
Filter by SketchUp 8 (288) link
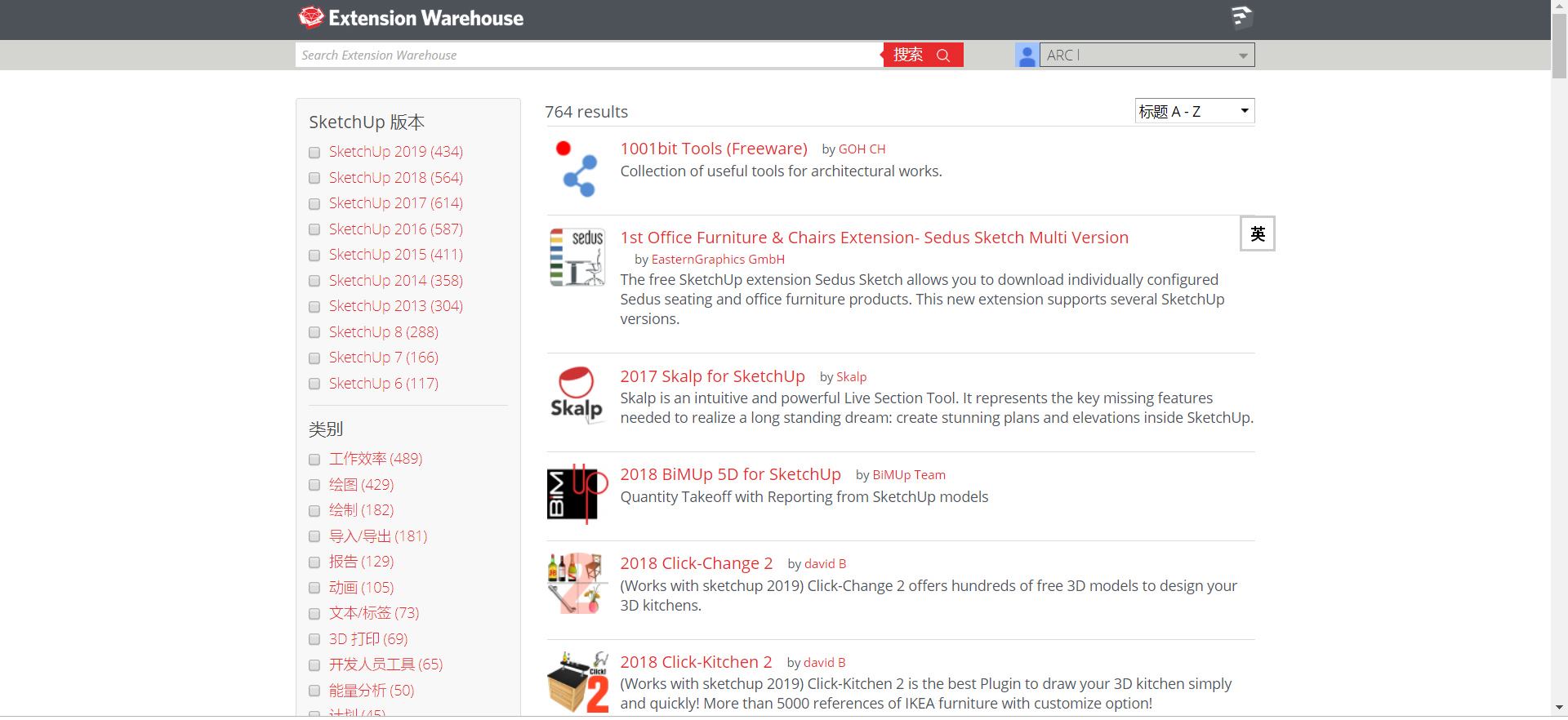click(x=384, y=331)
